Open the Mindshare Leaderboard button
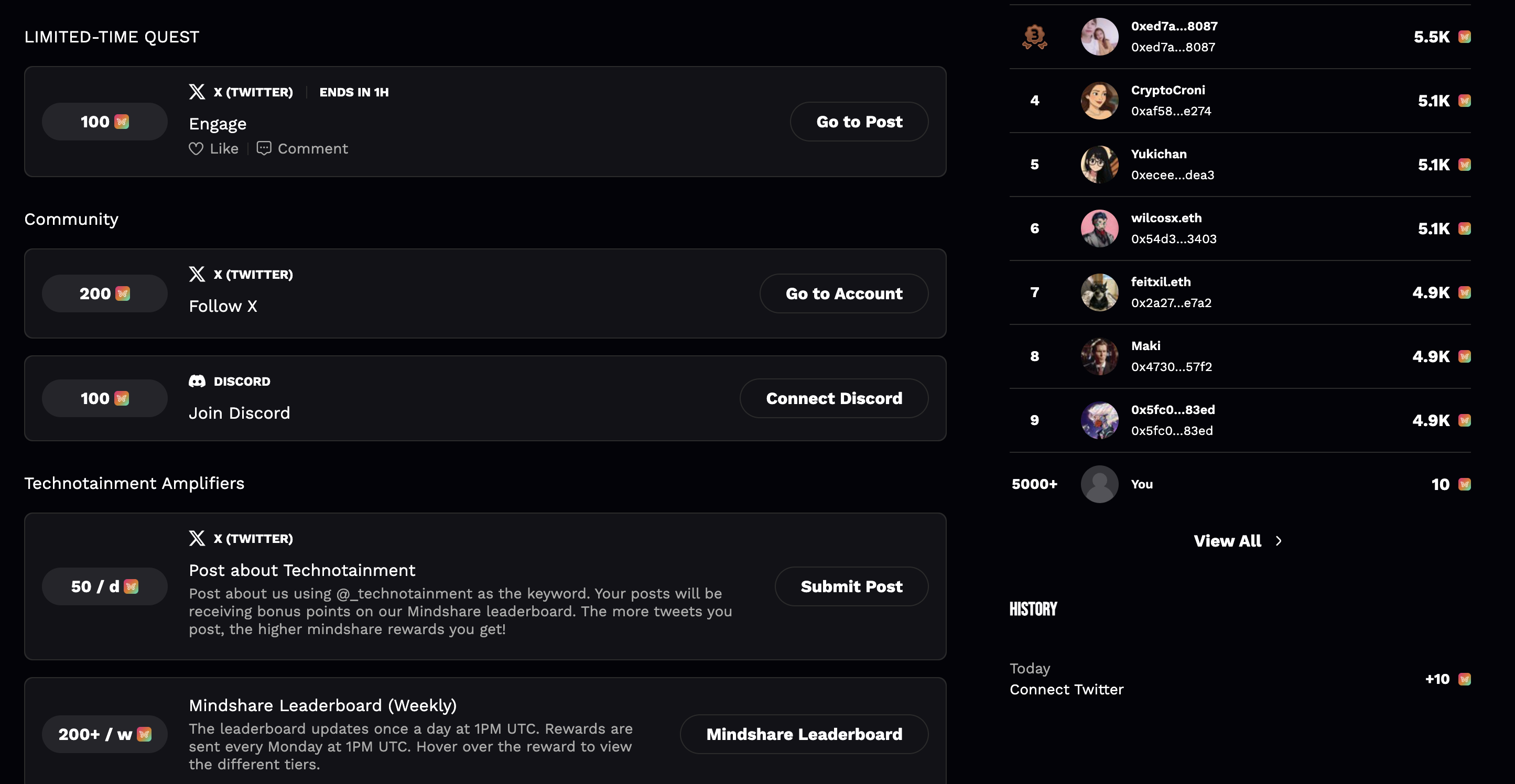This screenshot has width=1515, height=784. pos(804,734)
